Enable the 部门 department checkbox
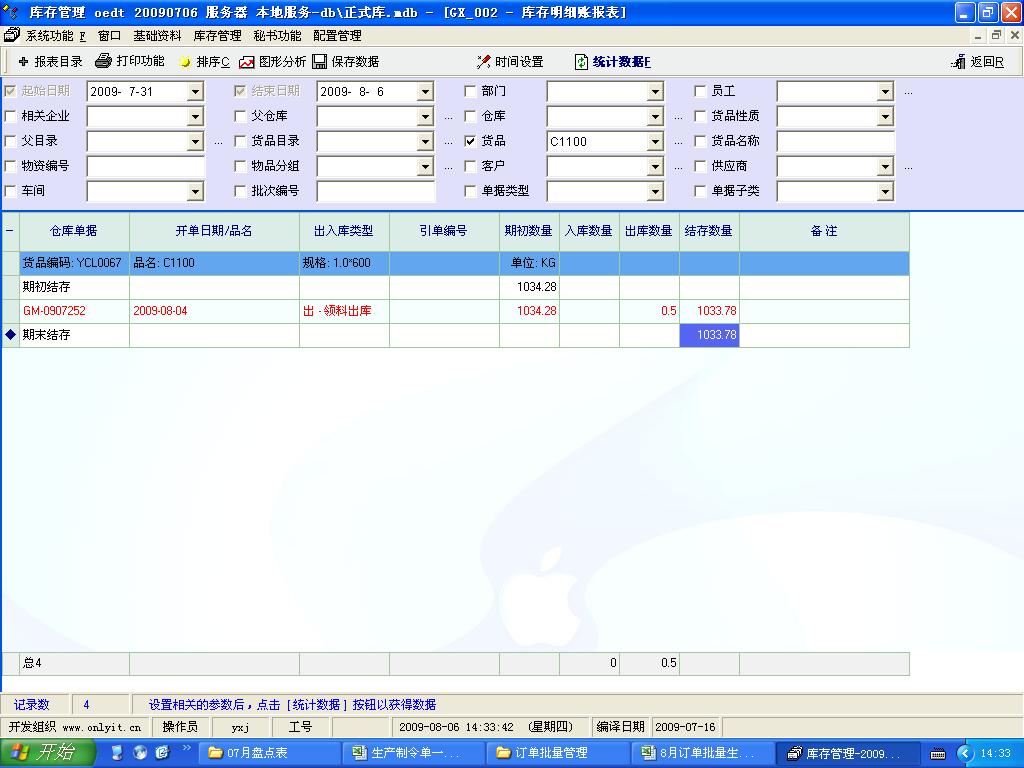The width and height of the screenshot is (1024, 768). (471, 91)
